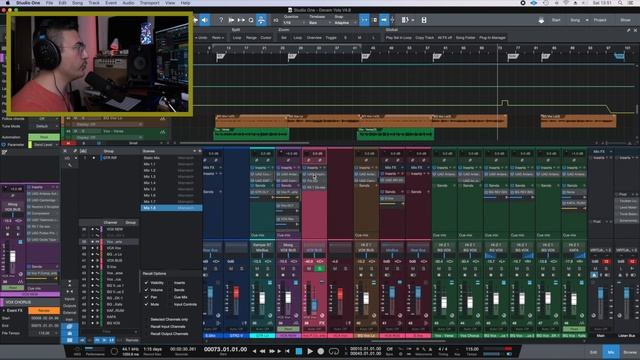Image resolution: width=640 pixels, height=360 pixels.
Task: Select the Mix view tab at bottom right
Action: 611,352
